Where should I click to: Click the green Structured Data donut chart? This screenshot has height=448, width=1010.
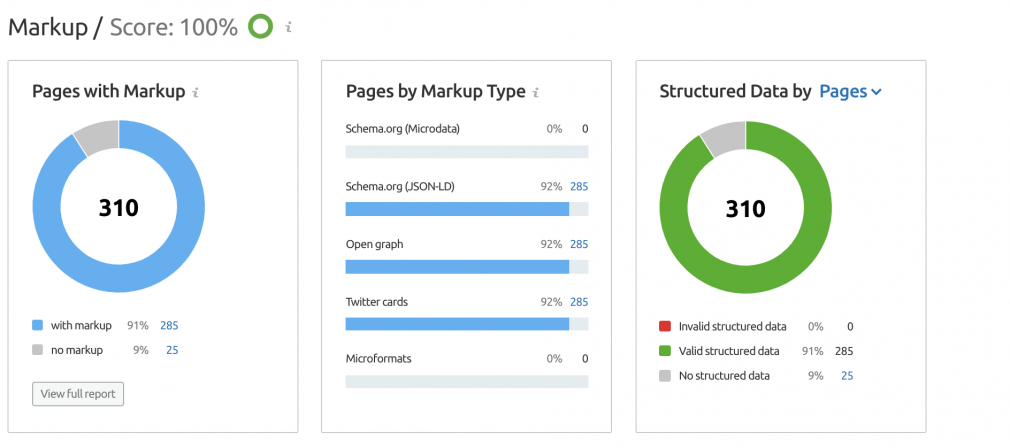pos(745,206)
